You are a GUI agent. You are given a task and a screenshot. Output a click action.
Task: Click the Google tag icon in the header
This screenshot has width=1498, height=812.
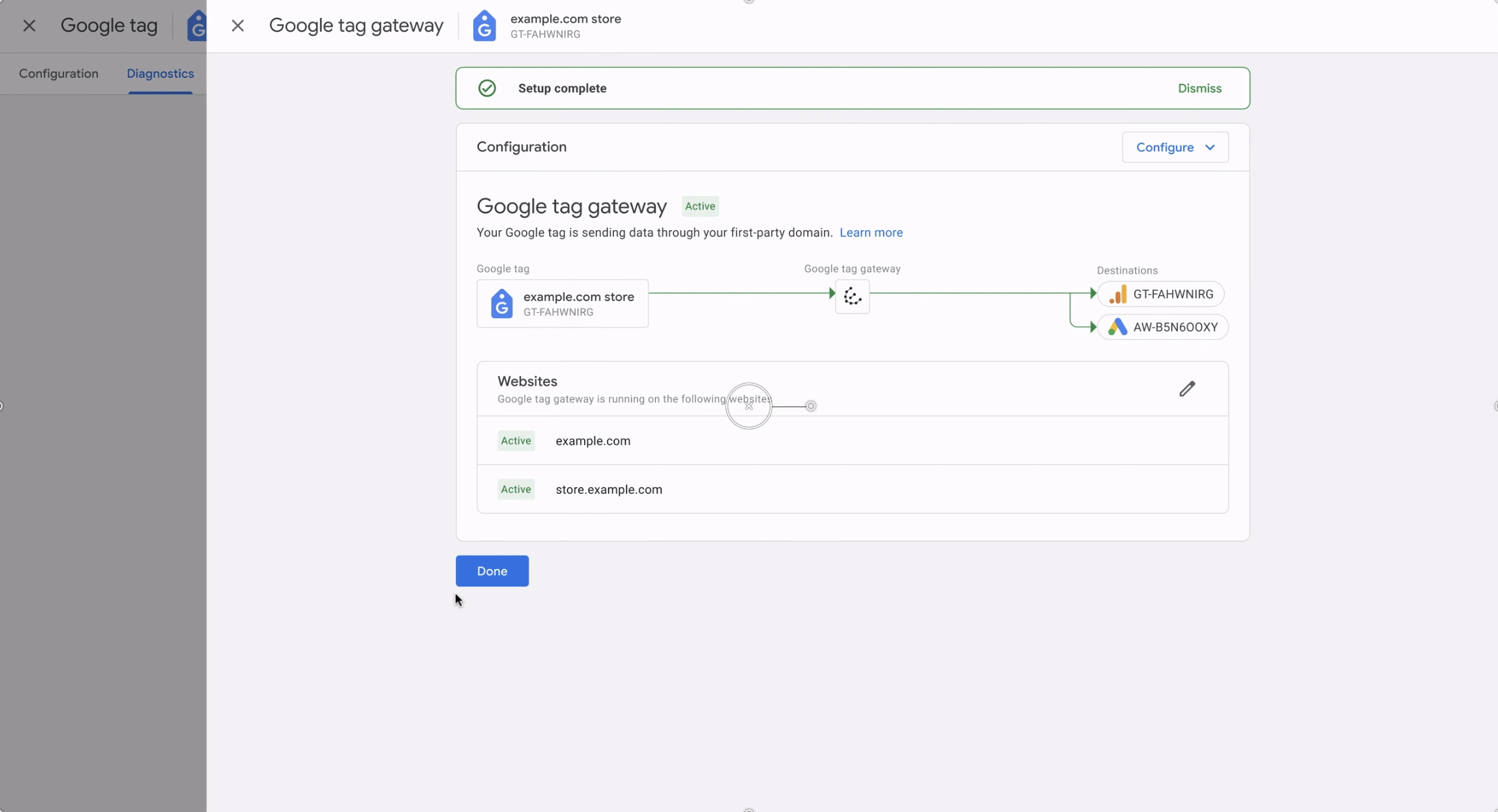(484, 25)
